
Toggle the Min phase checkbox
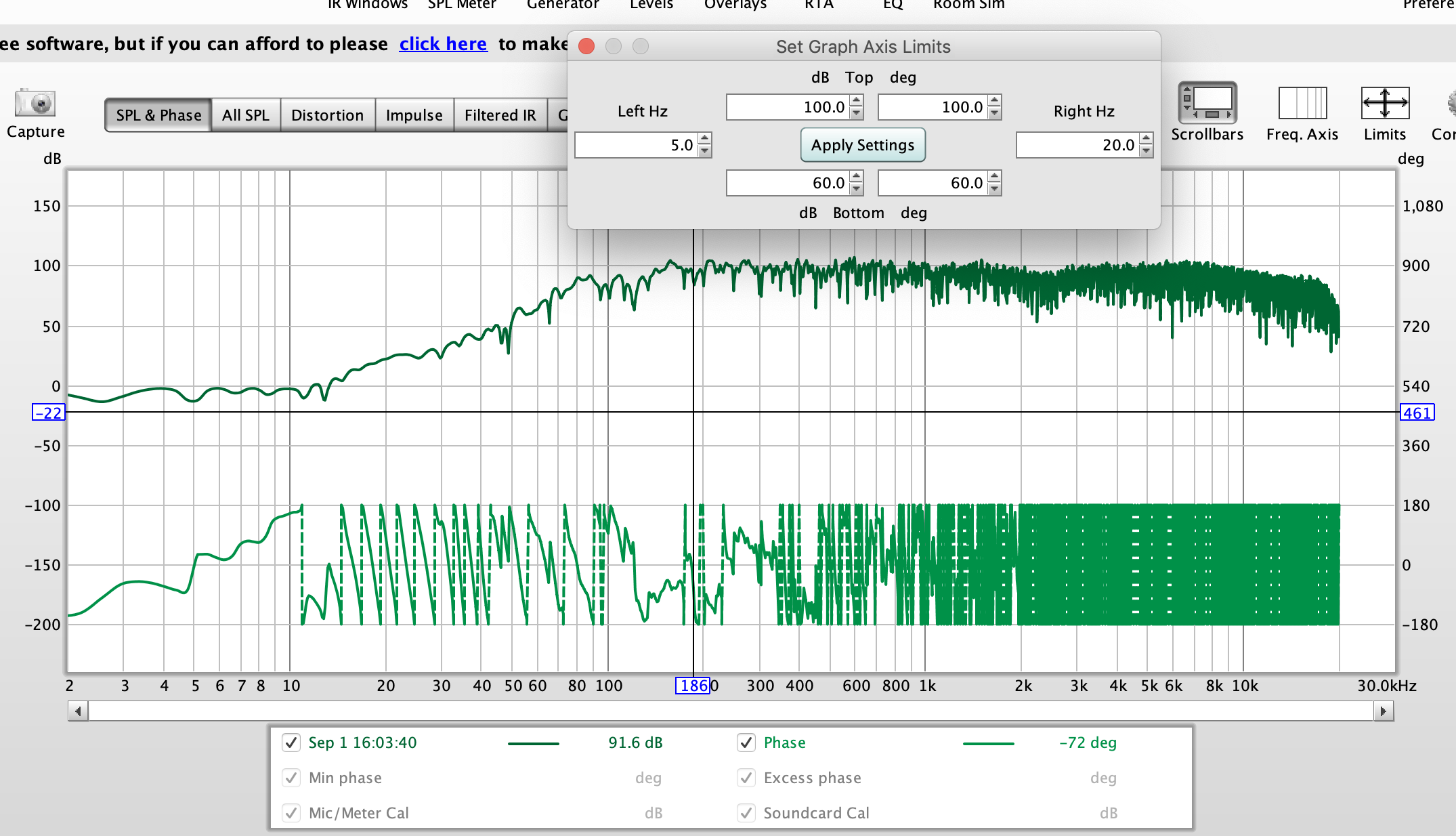click(291, 778)
